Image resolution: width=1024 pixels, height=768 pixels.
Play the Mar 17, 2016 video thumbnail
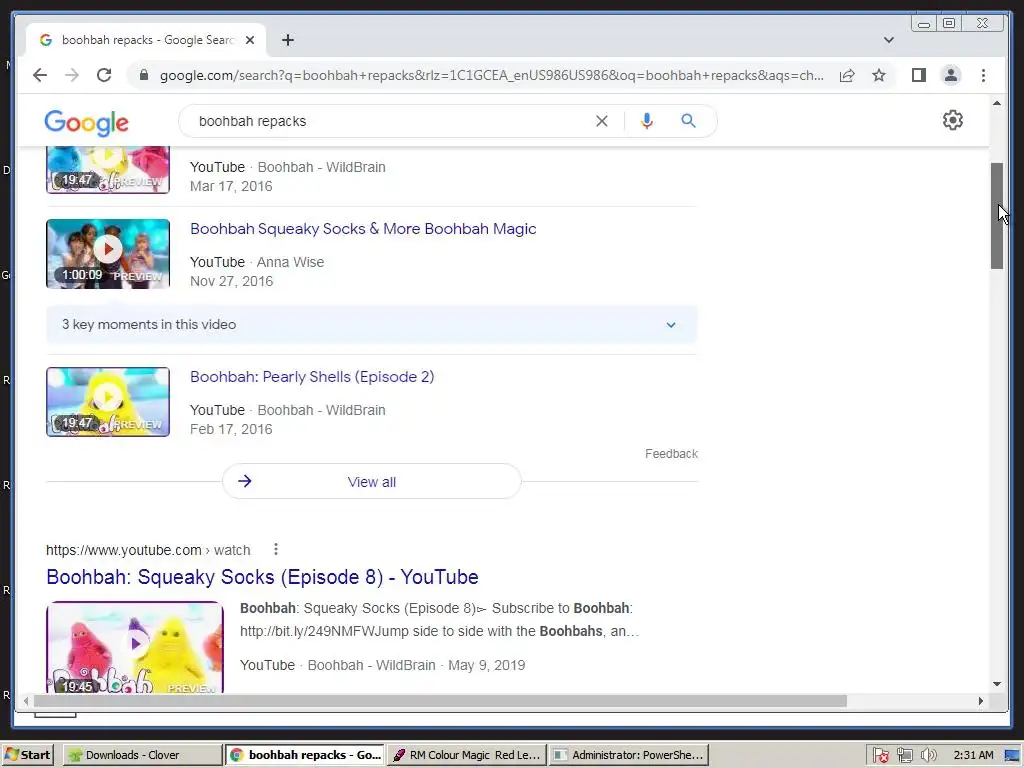click(108, 170)
